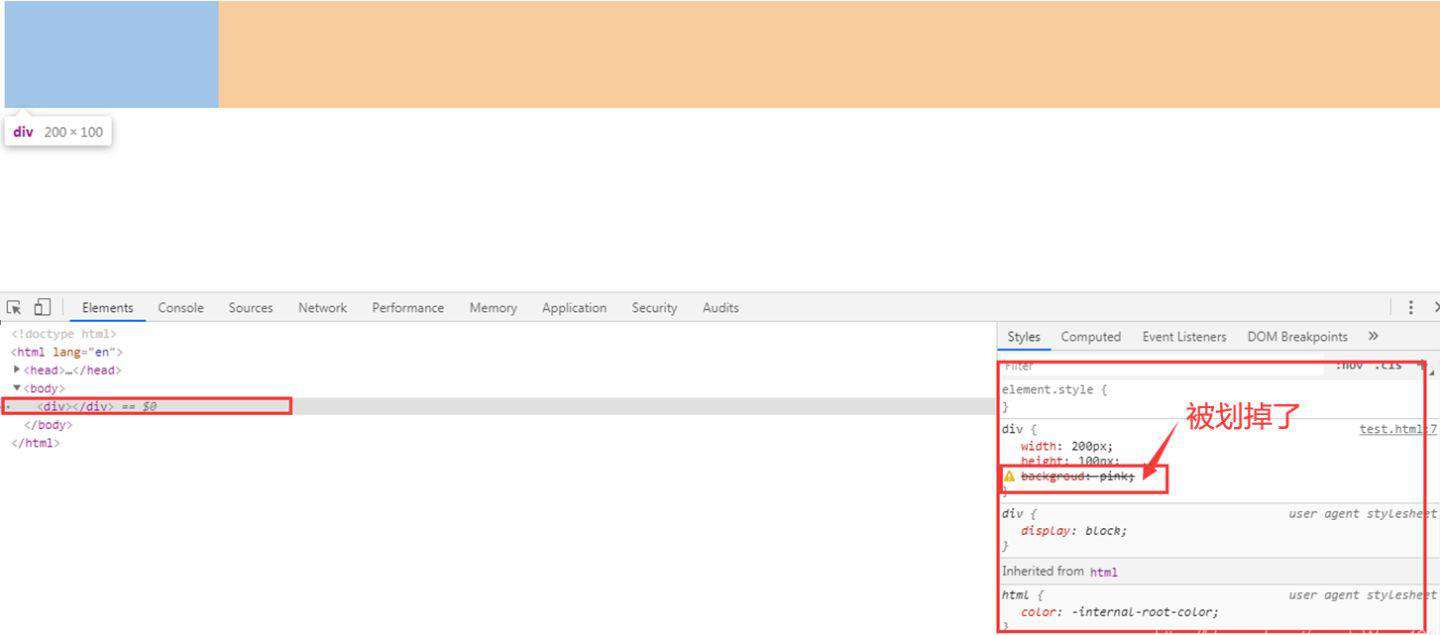The image size is (1440, 635).
Task: Click the struck-out backgroud: pink declaration
Action: [1078, 477]
